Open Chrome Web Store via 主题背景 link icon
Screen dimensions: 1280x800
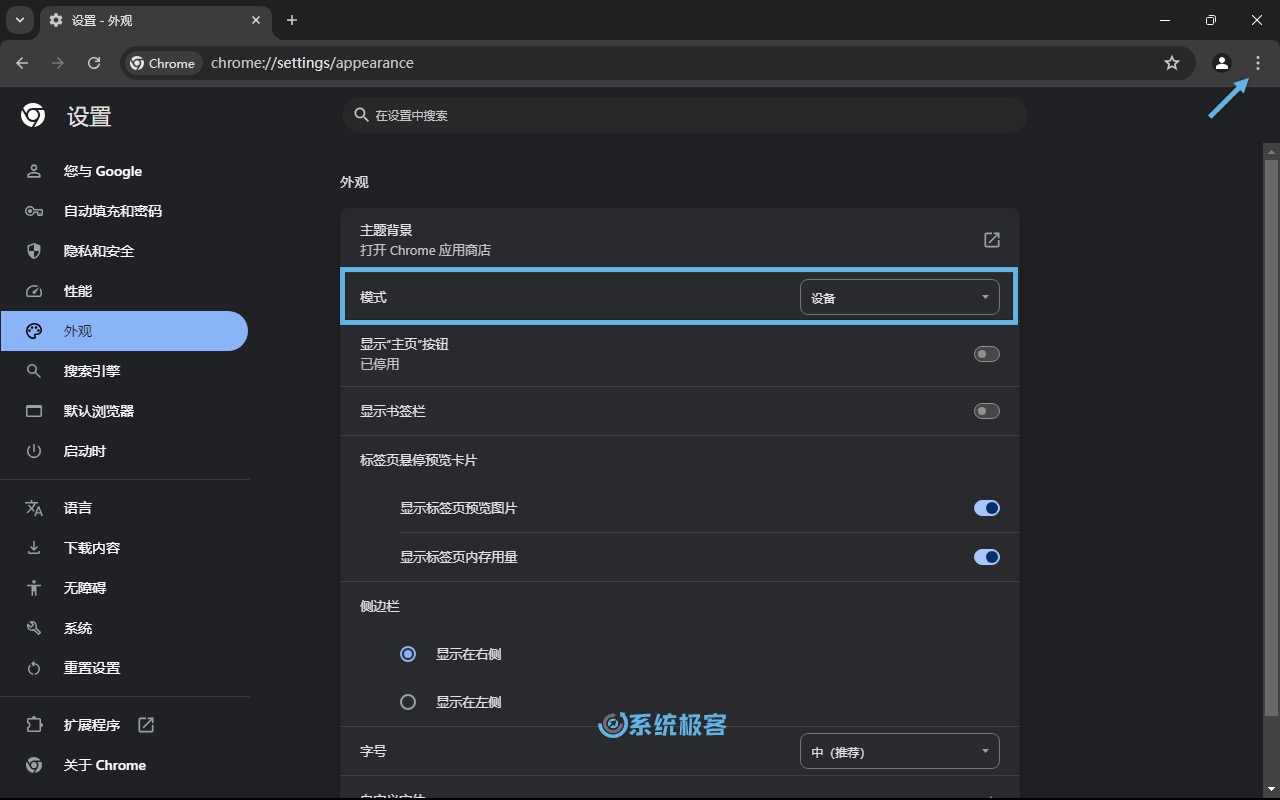tap(991, 240)
